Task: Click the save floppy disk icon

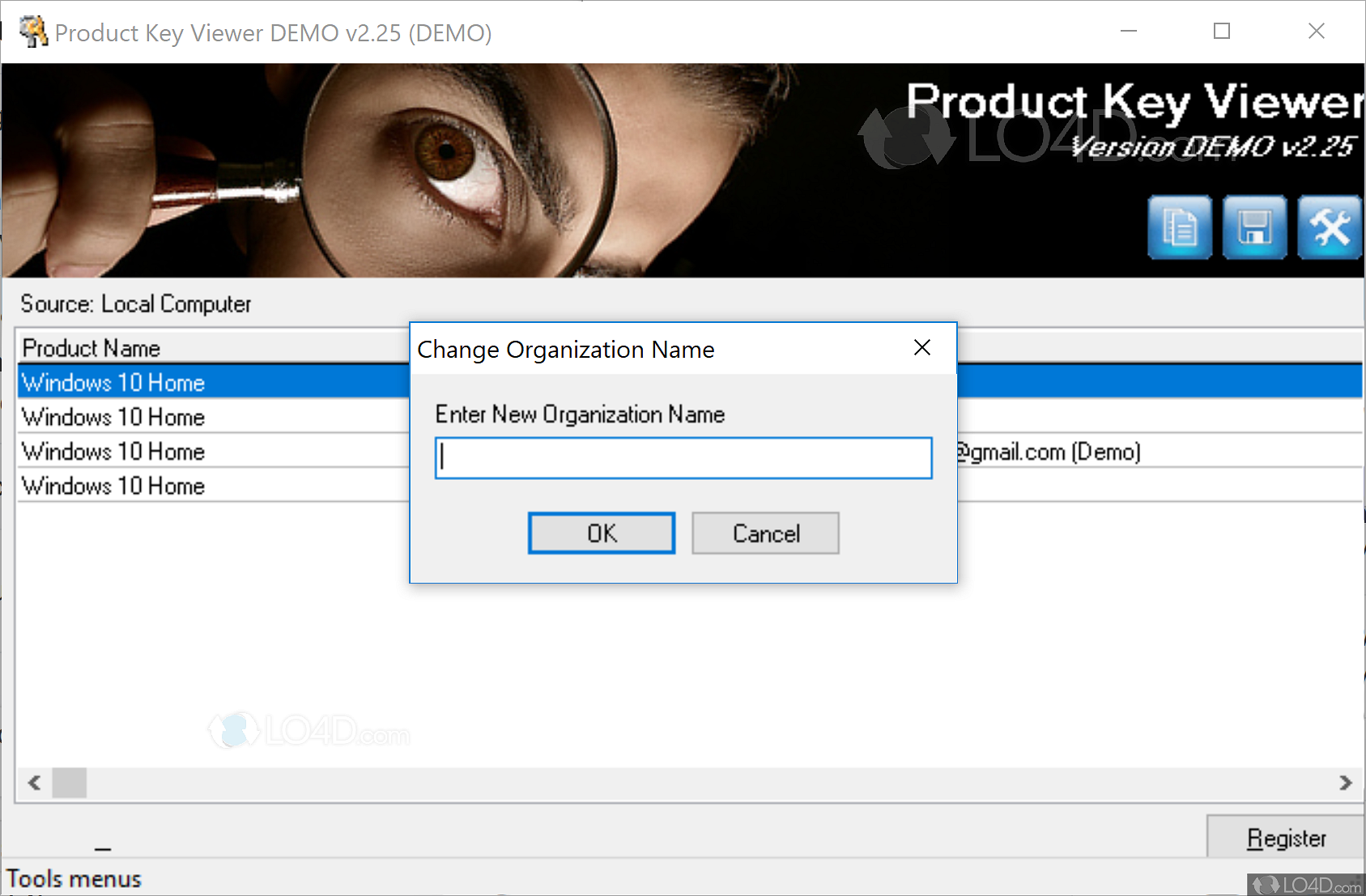Action: click(1254, 227)
